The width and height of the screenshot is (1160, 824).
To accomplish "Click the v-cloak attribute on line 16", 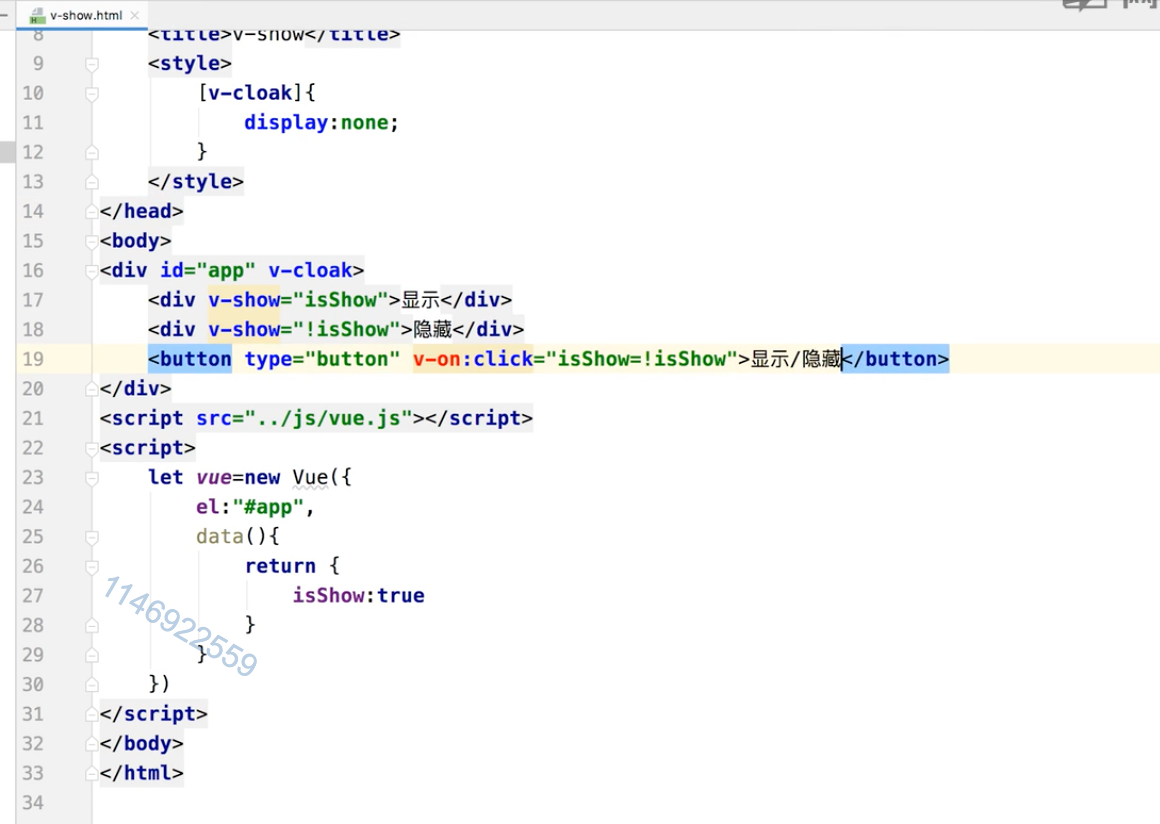I will tap(310, 271).
